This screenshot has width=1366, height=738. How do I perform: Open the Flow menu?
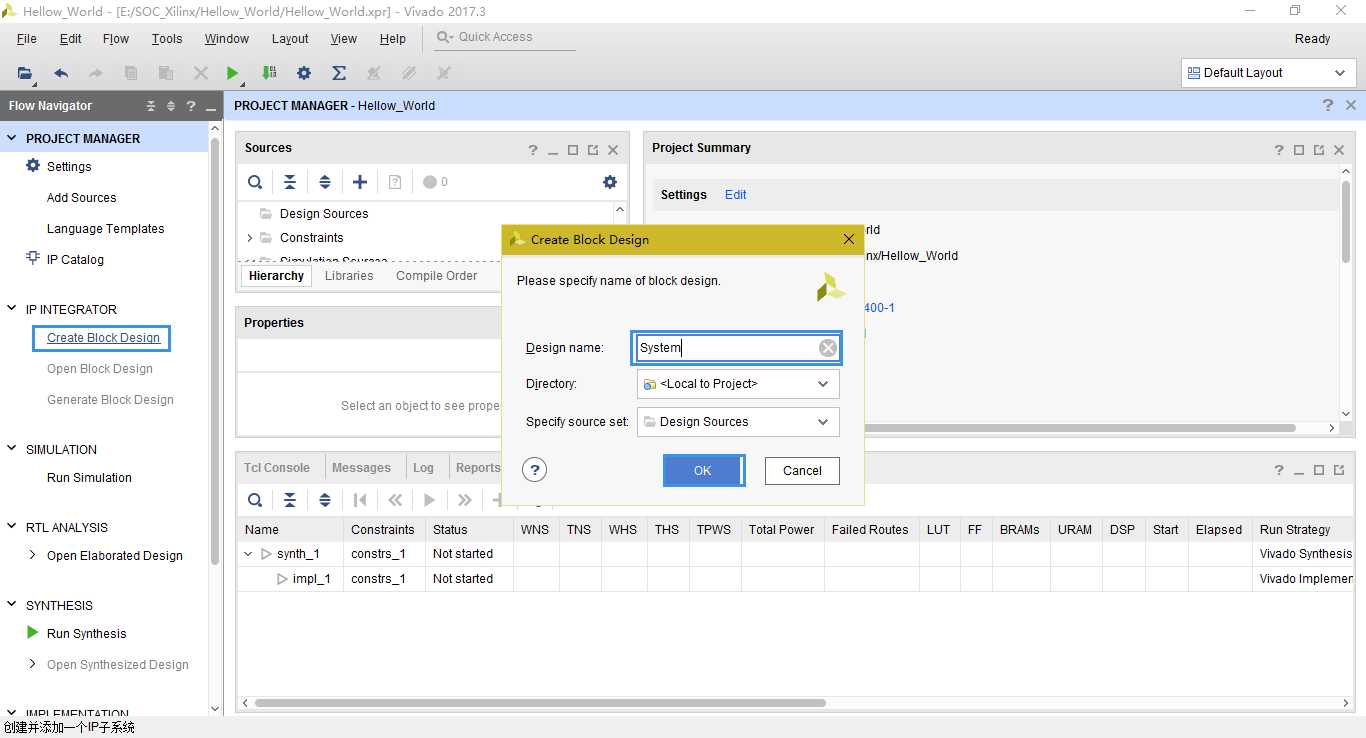point(116,39)
